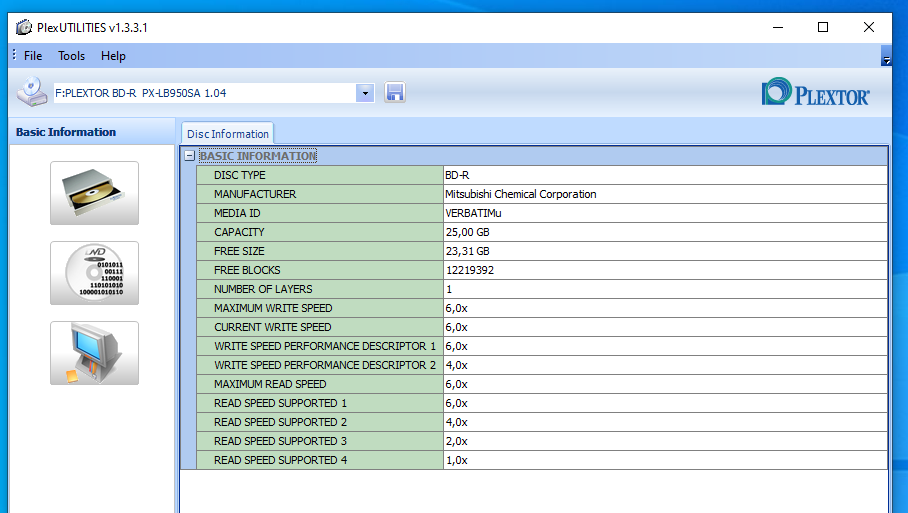Click the menu bar grip handle
908x513 pixels.
pos(14,55)
